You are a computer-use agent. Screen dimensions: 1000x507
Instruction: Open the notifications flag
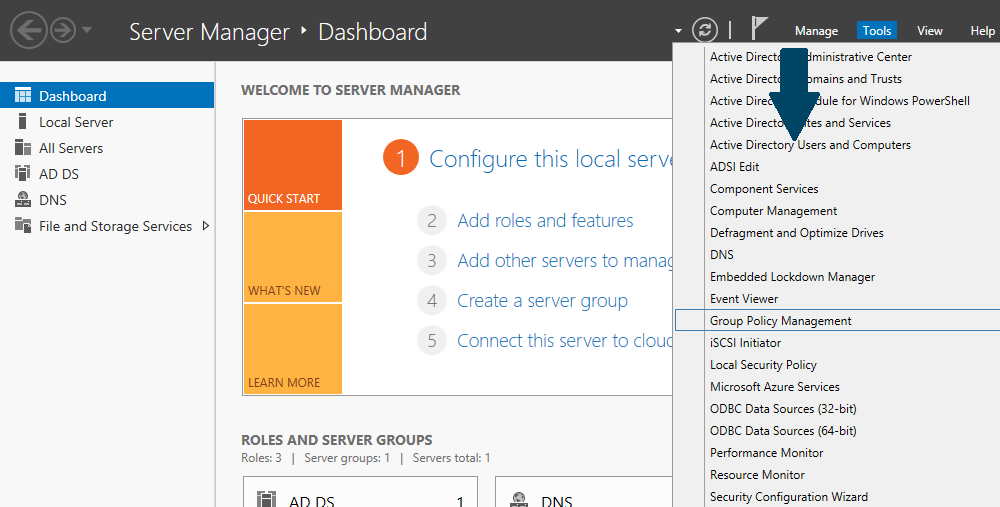click(x=759, y=29)
